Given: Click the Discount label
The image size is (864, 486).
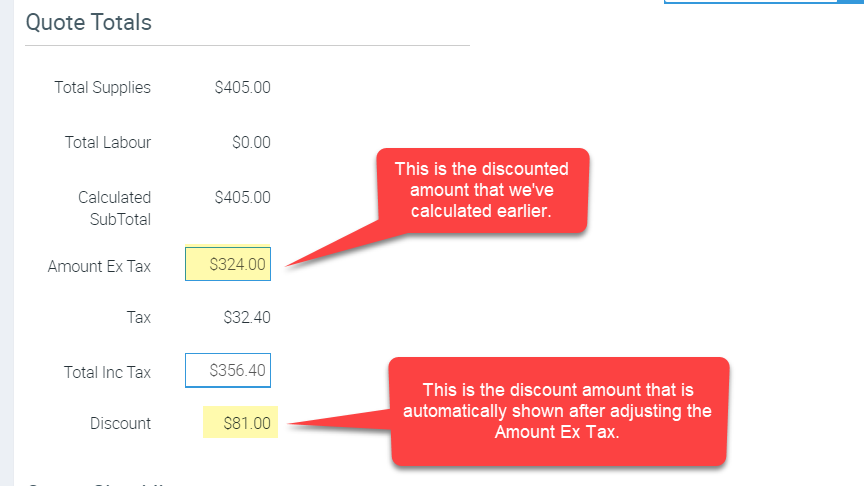Looking at the screenshot, I should tap(120, 423).
